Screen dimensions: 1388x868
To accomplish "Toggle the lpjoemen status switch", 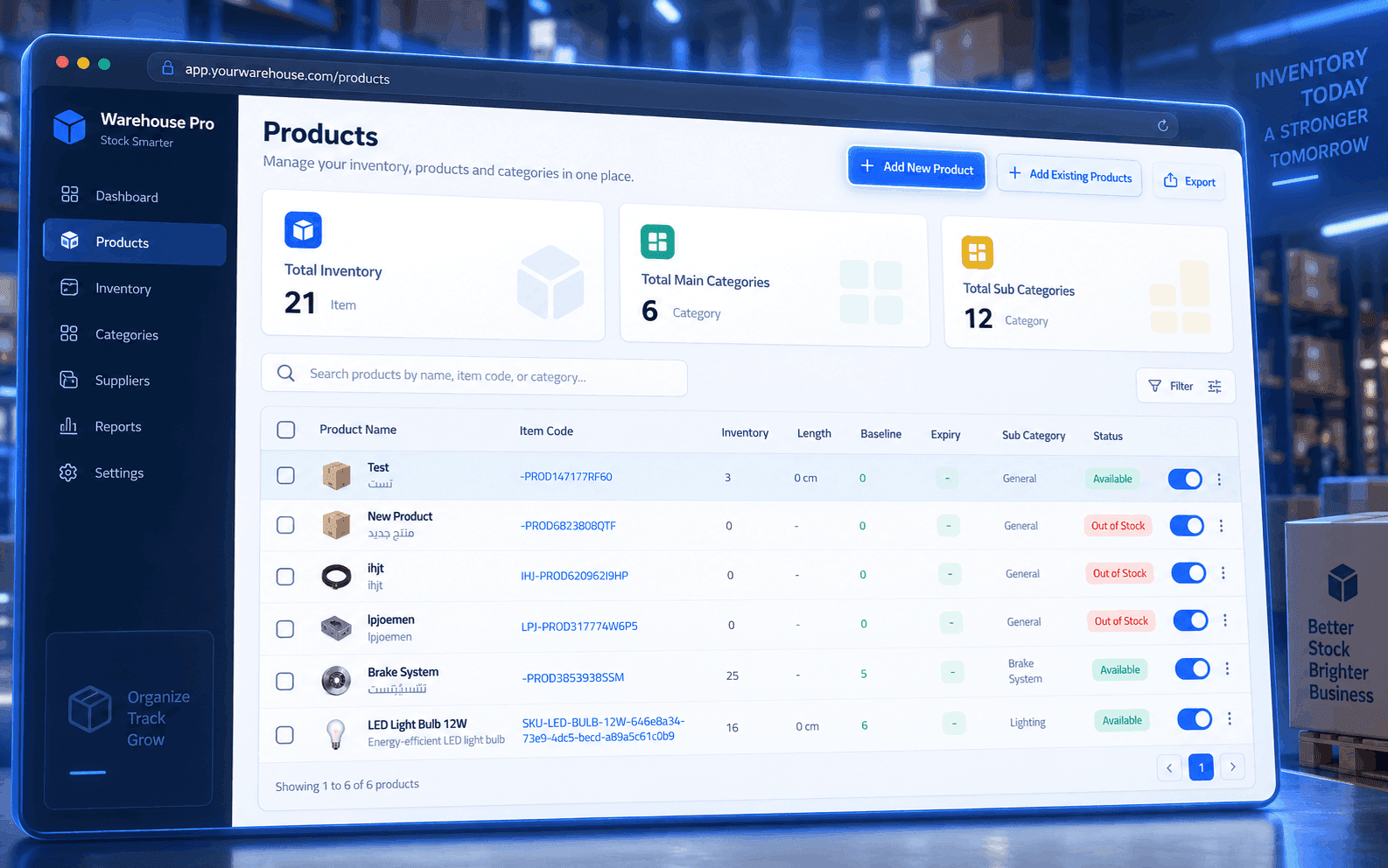I will [x=1190, y=620].
